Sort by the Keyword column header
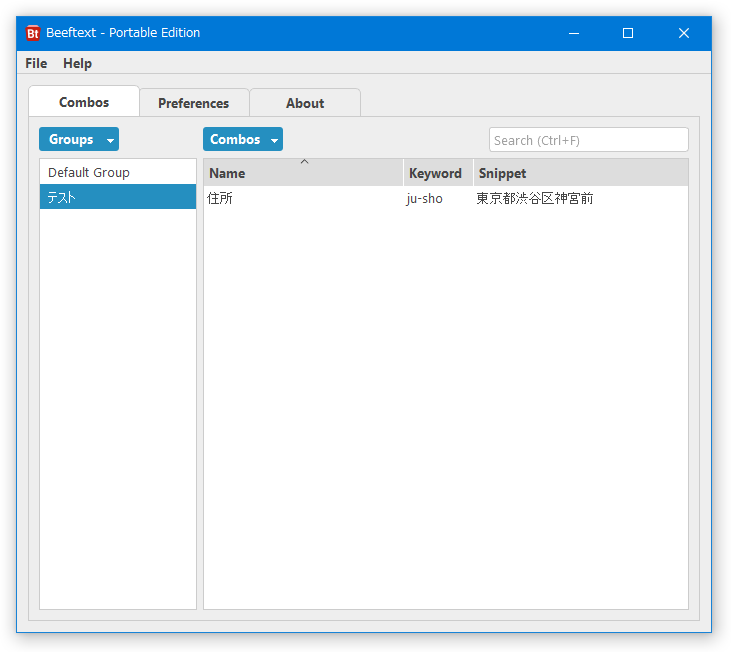The image size is (731, 652). [438, 173]
